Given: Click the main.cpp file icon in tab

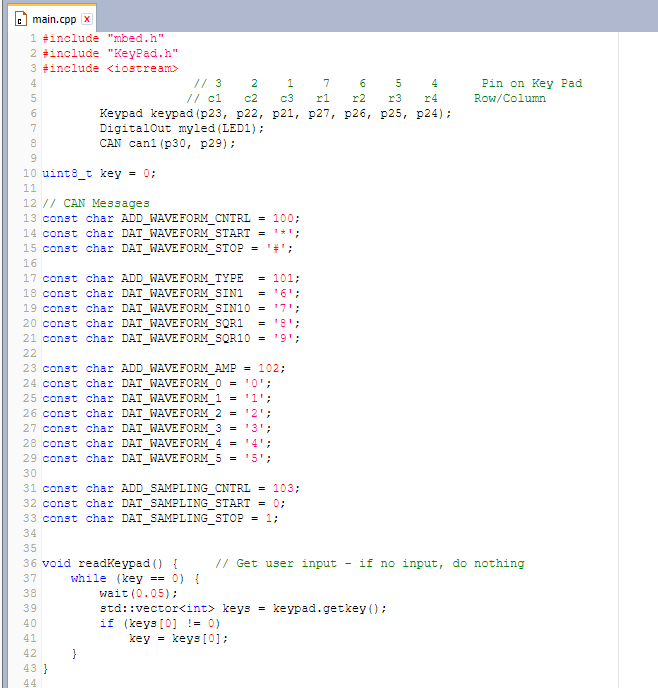Looking at the screenshot, I should [x=21, y=19].
